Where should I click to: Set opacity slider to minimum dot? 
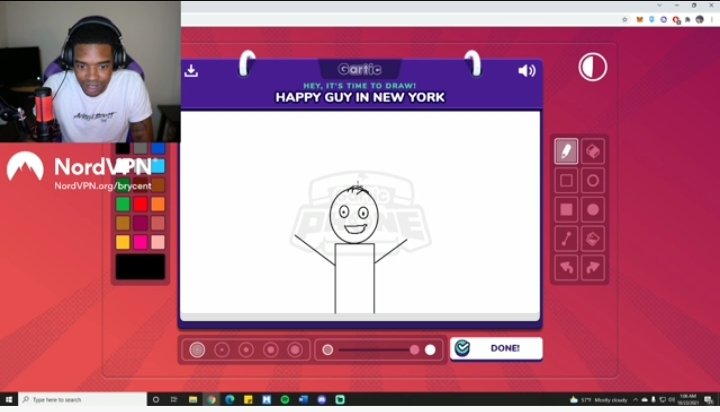pos(327,350)
